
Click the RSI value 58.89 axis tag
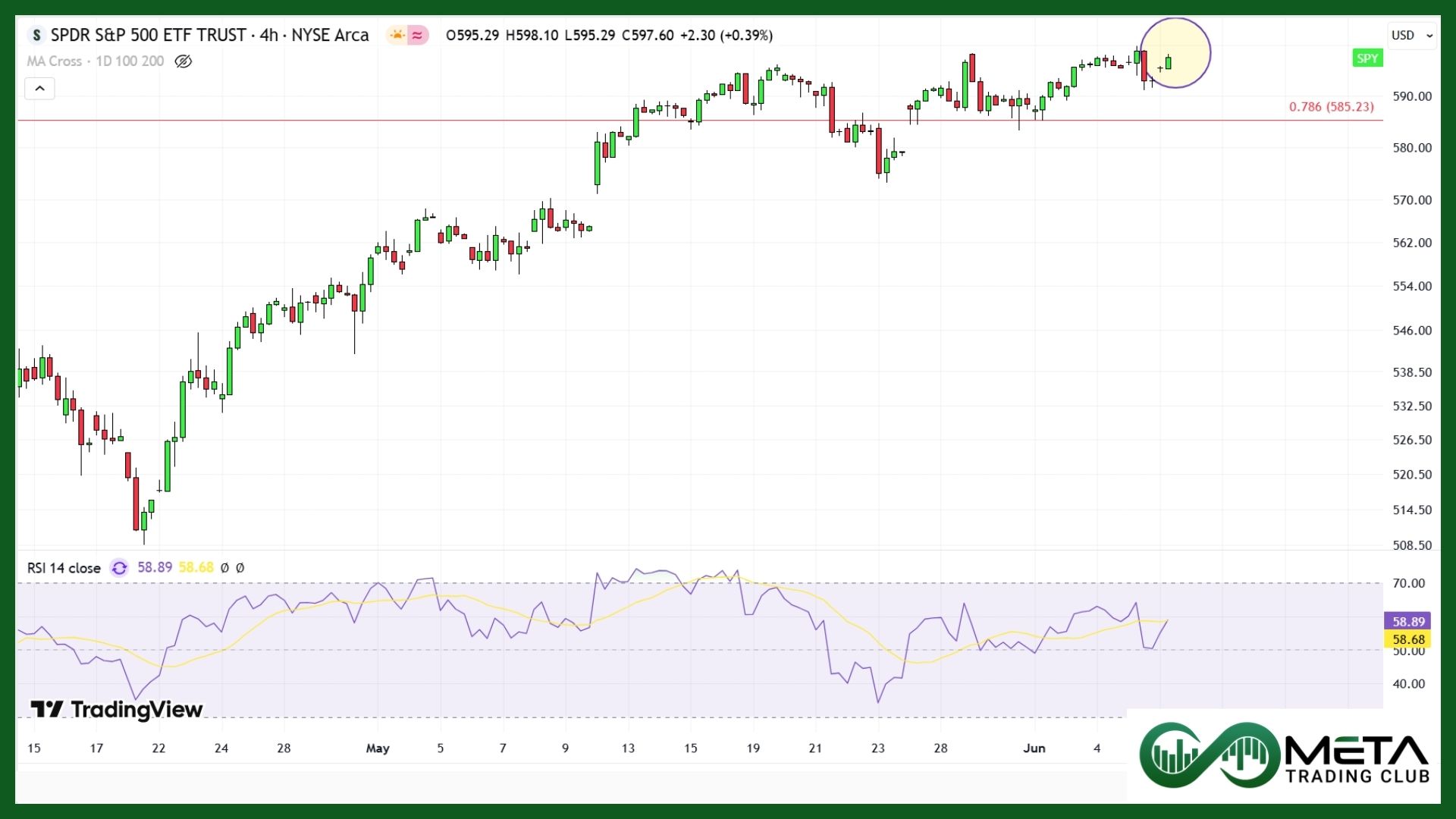1407,621
